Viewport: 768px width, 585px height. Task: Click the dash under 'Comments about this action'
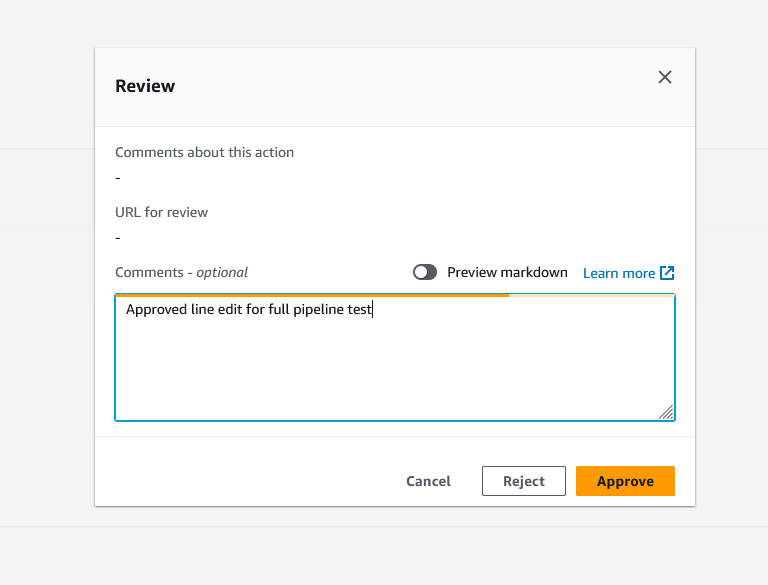tap(118, 178)
